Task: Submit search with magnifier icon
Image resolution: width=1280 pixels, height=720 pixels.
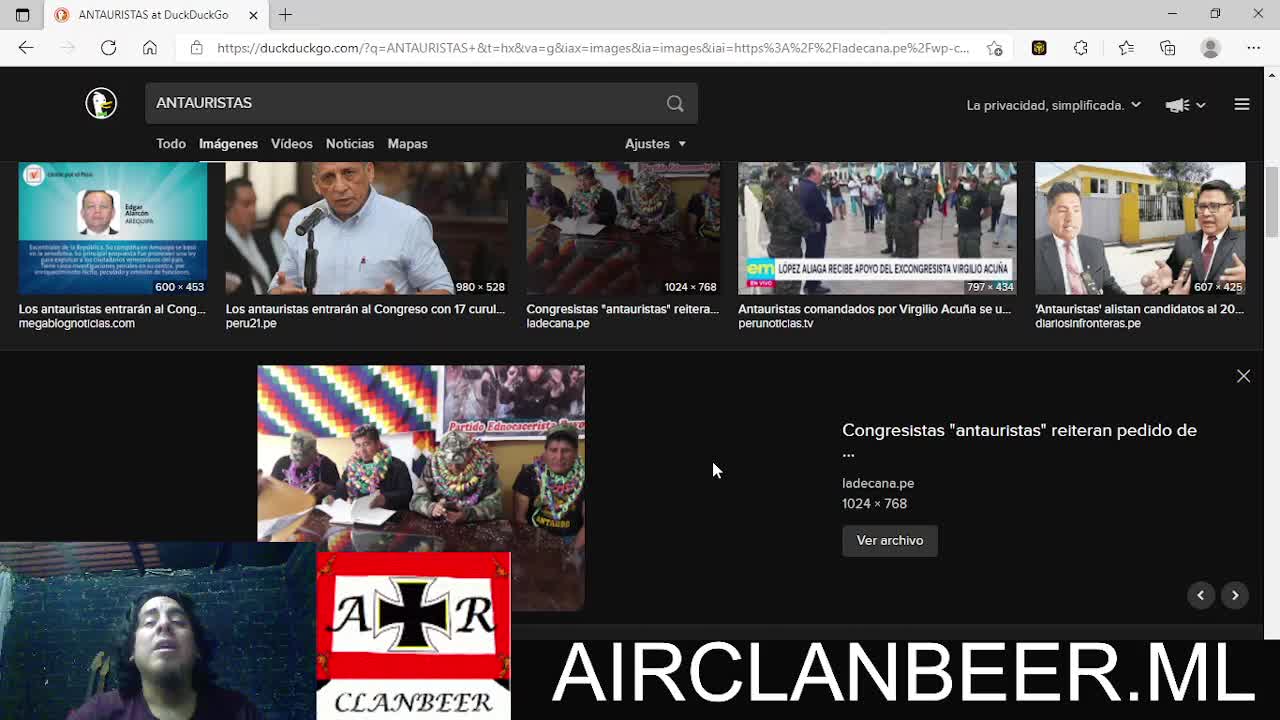Action: pyautogui.click(x=675, y=103)
